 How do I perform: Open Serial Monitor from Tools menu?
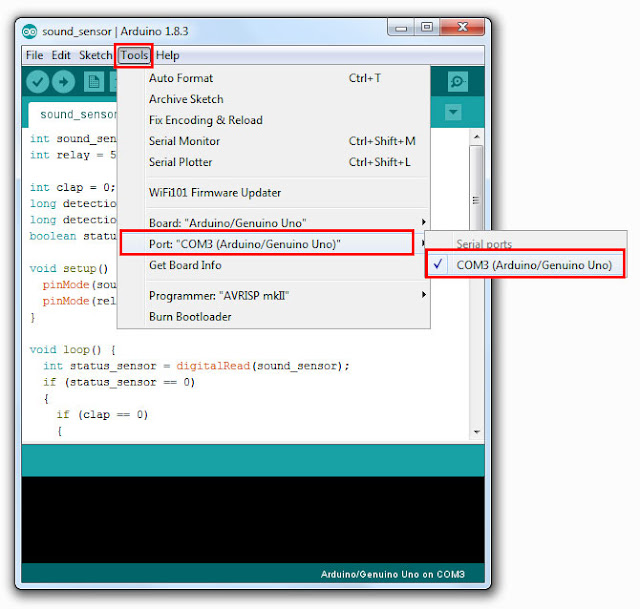coord(273,141)
